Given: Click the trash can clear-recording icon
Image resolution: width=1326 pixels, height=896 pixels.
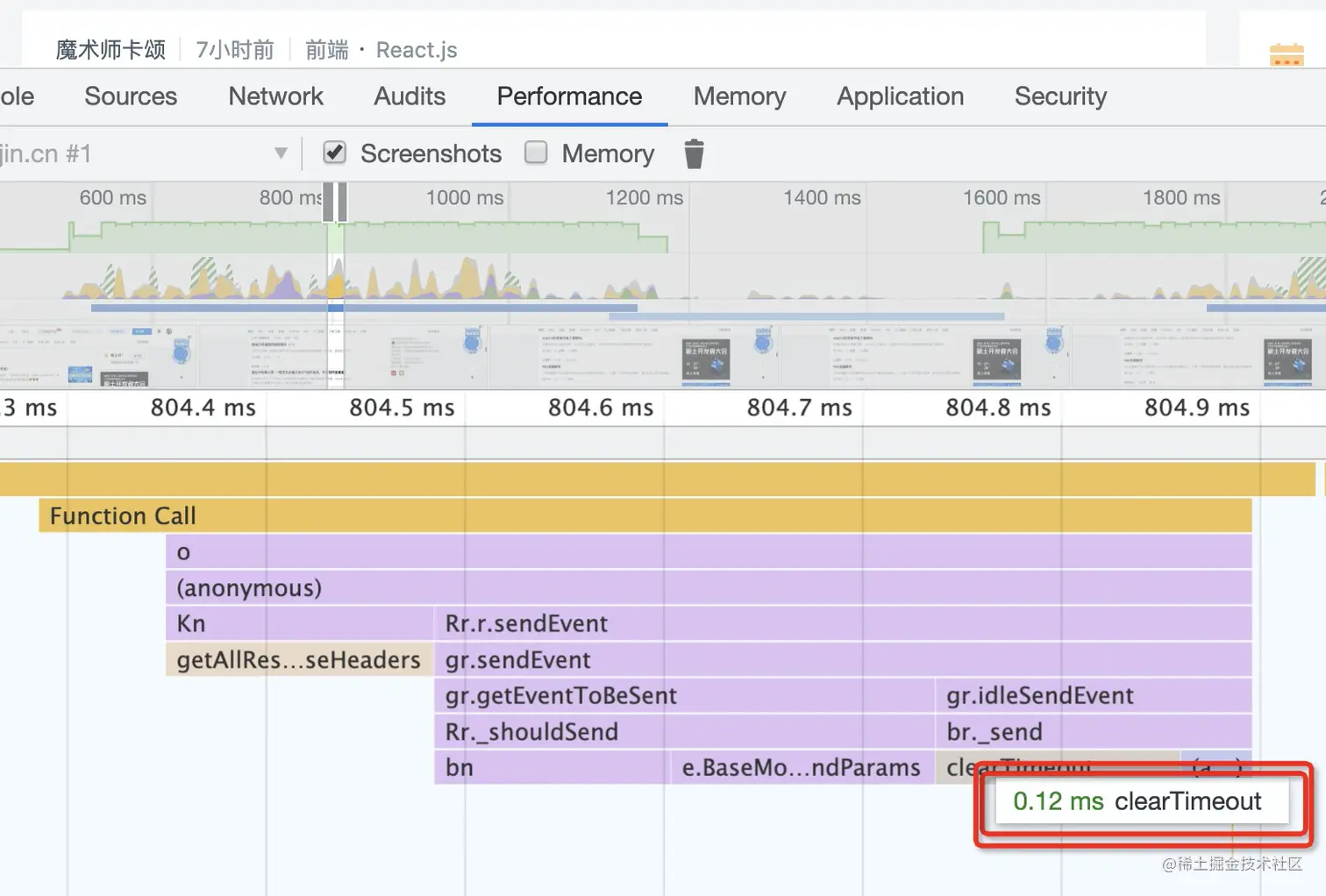Looking at the screenshot, I should pyautogui.click(x=694, y=153).
